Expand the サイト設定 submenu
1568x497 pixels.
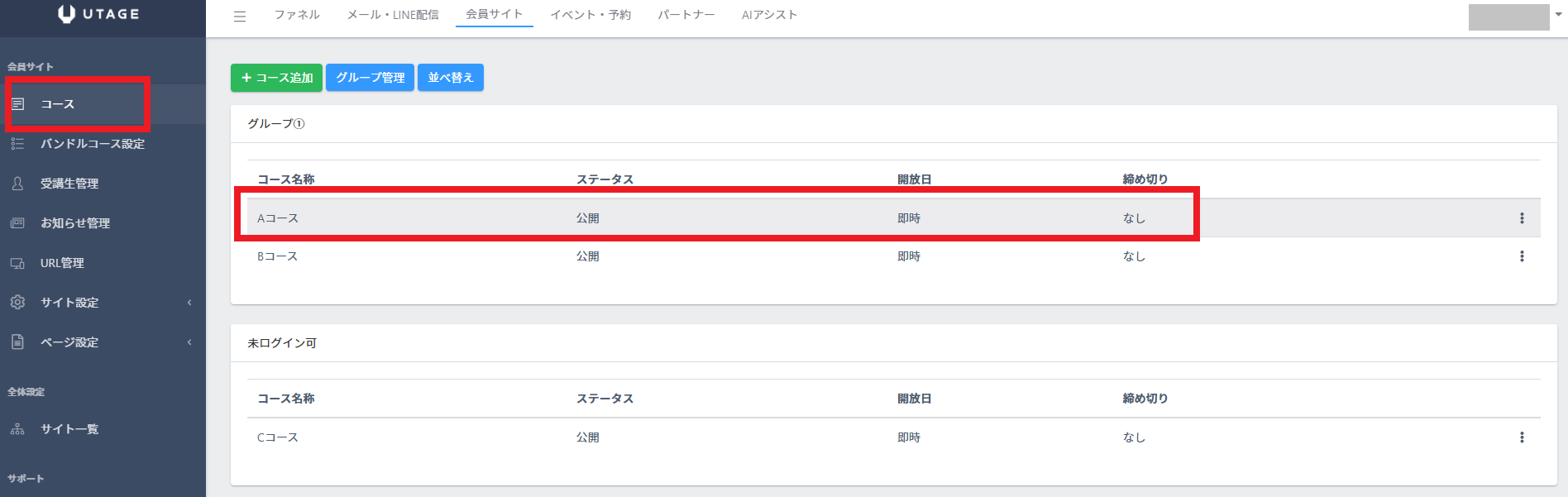[x=189, y=303]
